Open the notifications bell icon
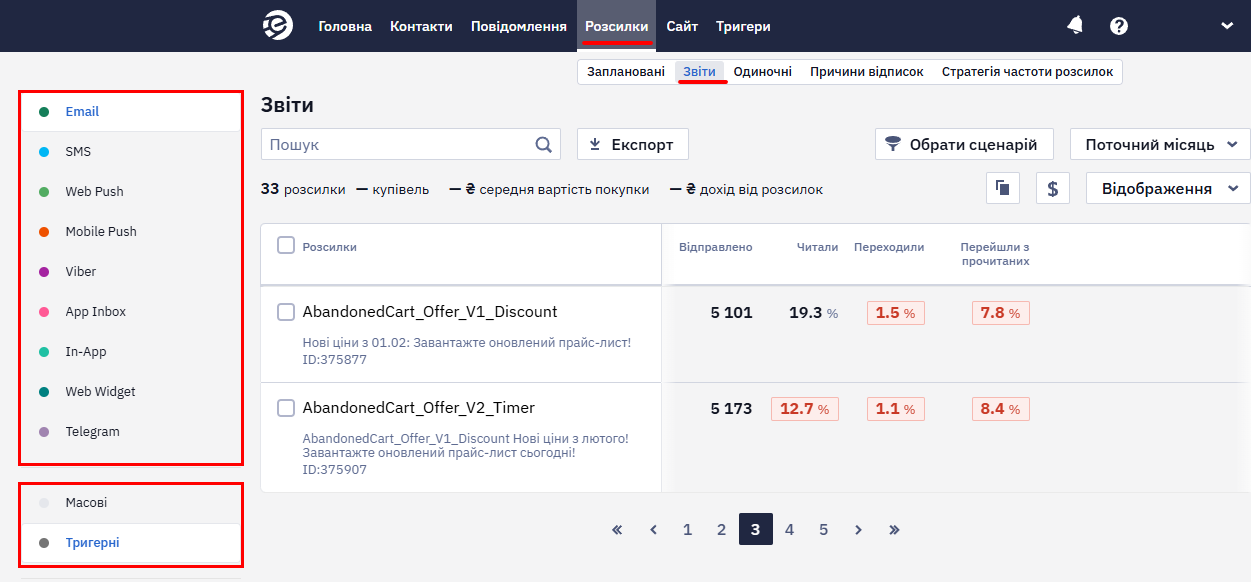This screenshot has height=582, width=1251. (1076, 26)
